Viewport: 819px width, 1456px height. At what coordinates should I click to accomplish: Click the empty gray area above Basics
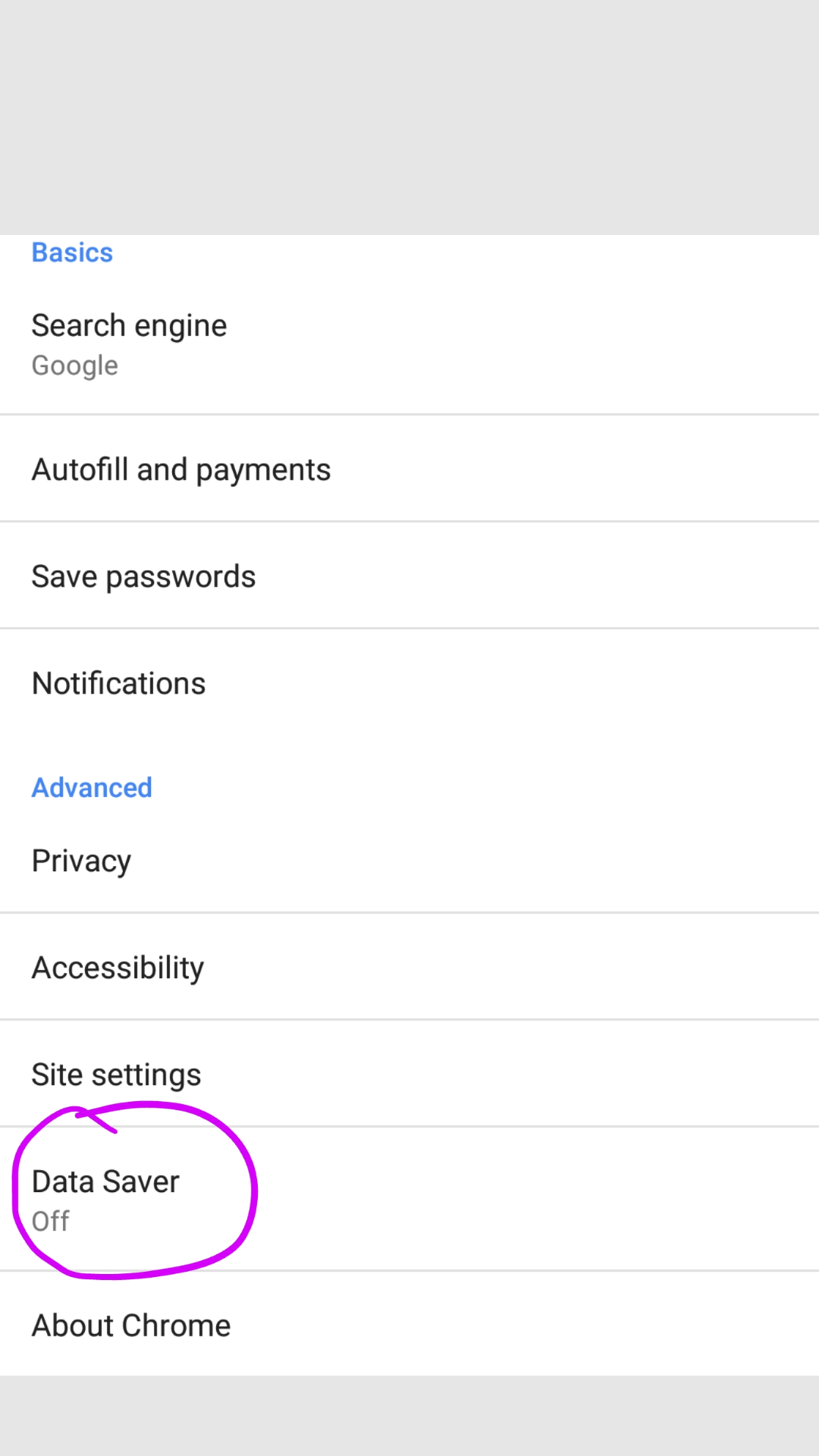click(409, 114)
